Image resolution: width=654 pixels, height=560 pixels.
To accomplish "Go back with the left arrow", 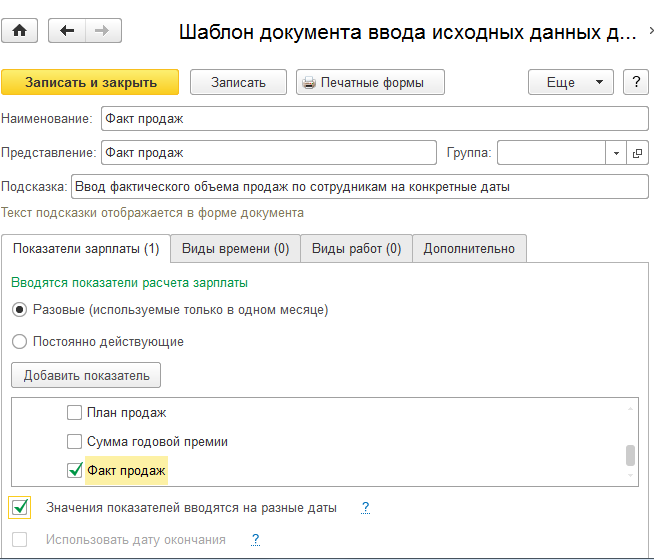I will [67, 31].
